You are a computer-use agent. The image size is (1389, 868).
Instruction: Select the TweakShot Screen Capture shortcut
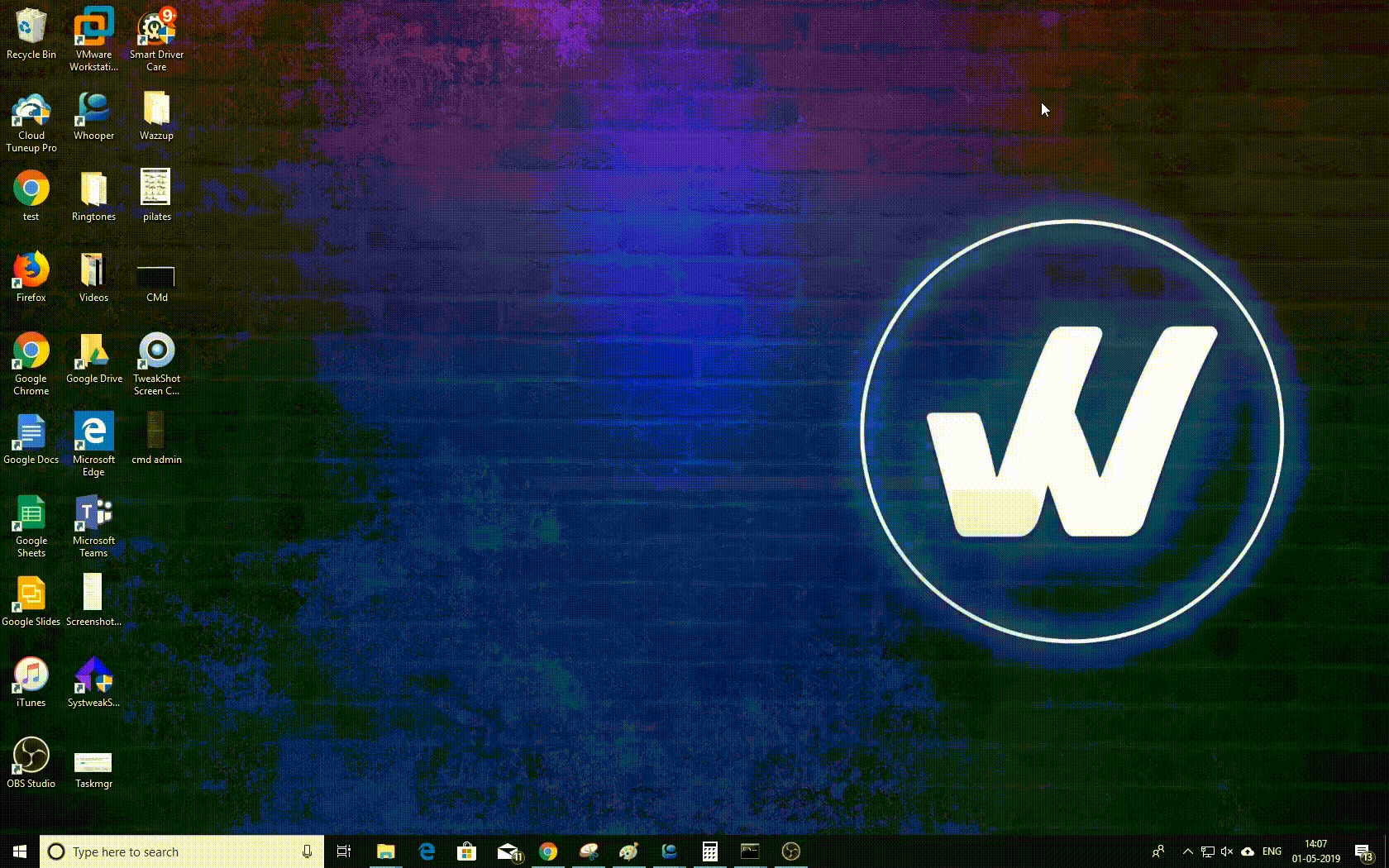(156, 364)
